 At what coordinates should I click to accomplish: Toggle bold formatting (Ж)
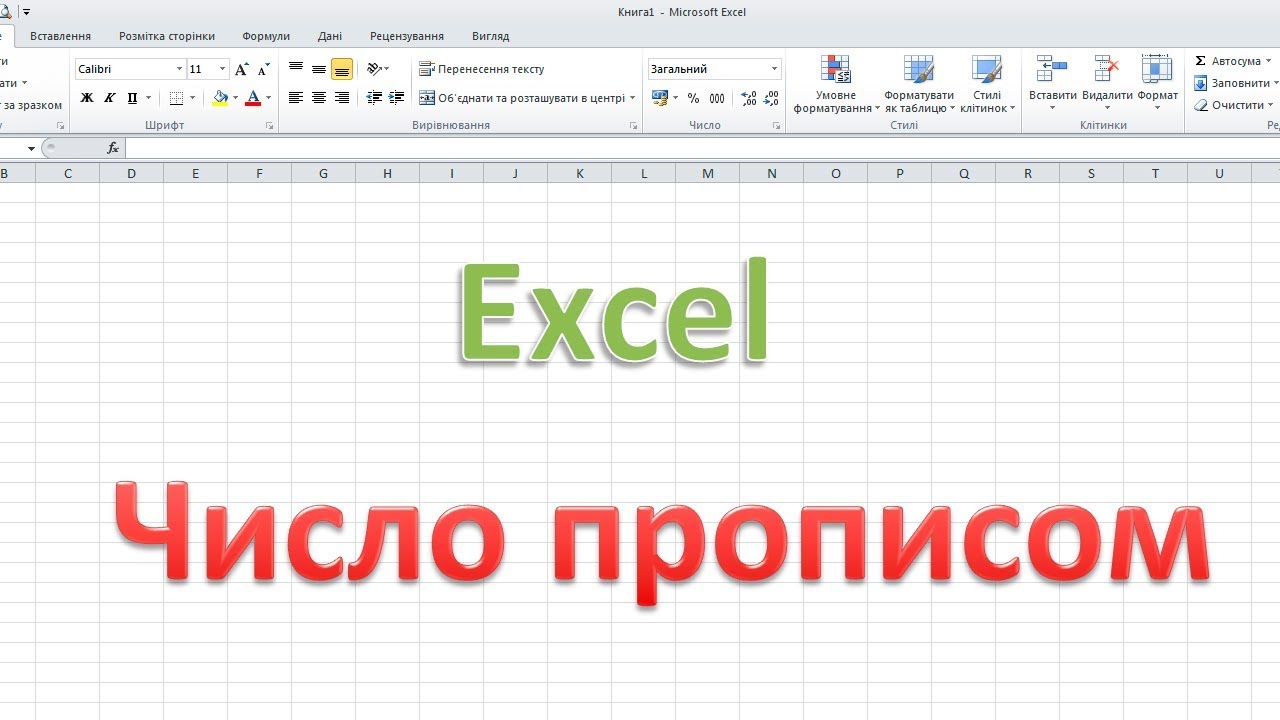tap(87, 98)
